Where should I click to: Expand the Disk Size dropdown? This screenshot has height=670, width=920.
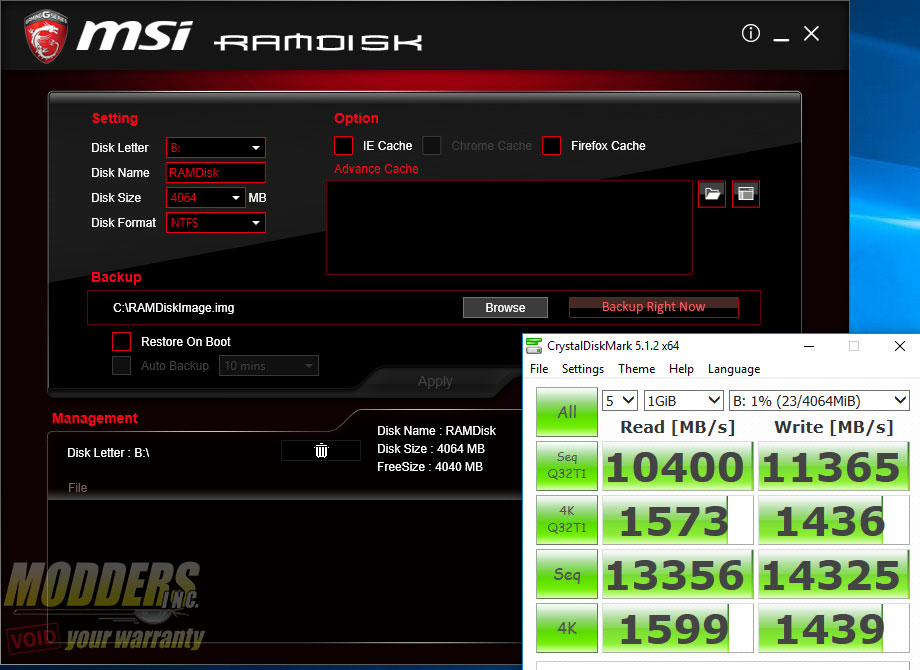coord(206,198)
